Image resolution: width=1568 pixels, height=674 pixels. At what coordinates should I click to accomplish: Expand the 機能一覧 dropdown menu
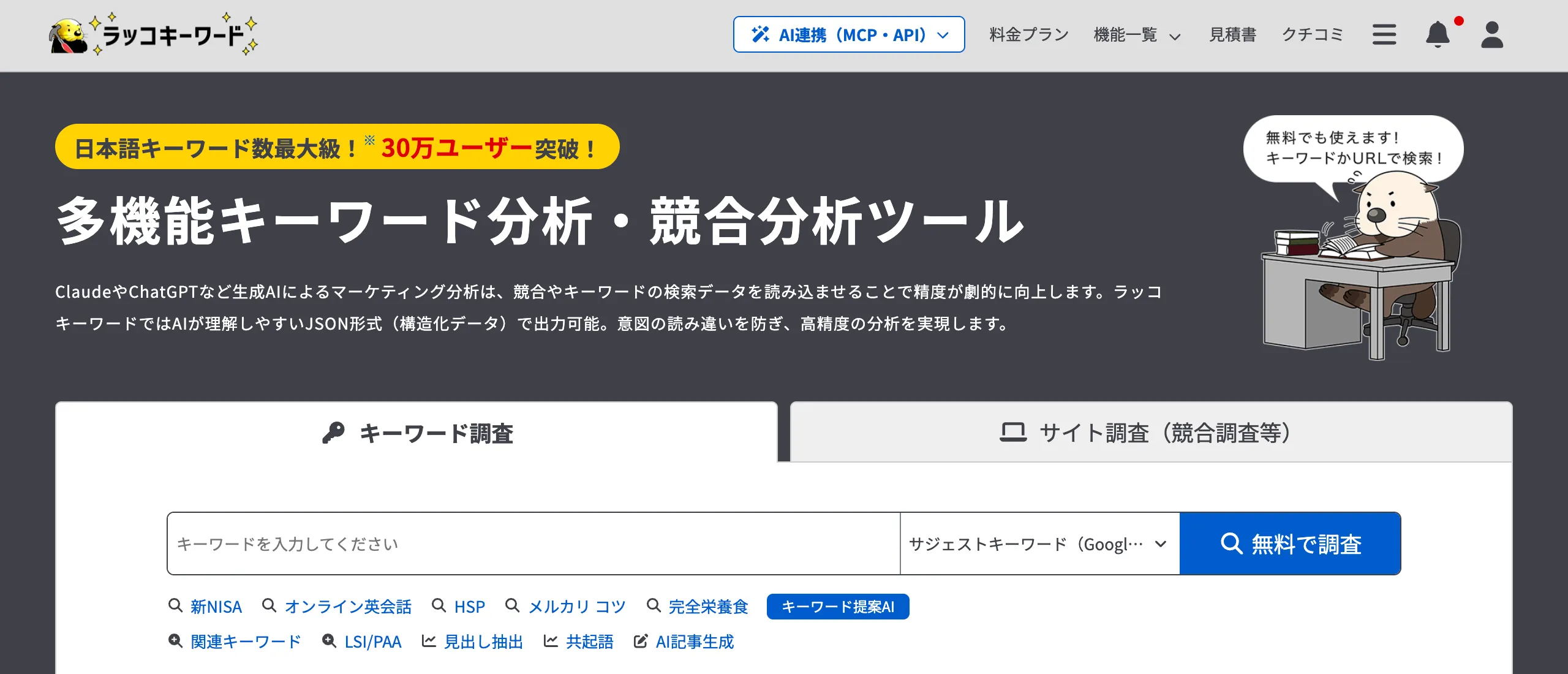(1137, 35)
